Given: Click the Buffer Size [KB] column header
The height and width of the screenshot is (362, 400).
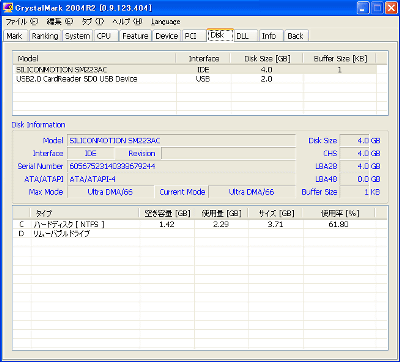Looking at the screenshot, I should pyautogui.click(x=339, y=59).
